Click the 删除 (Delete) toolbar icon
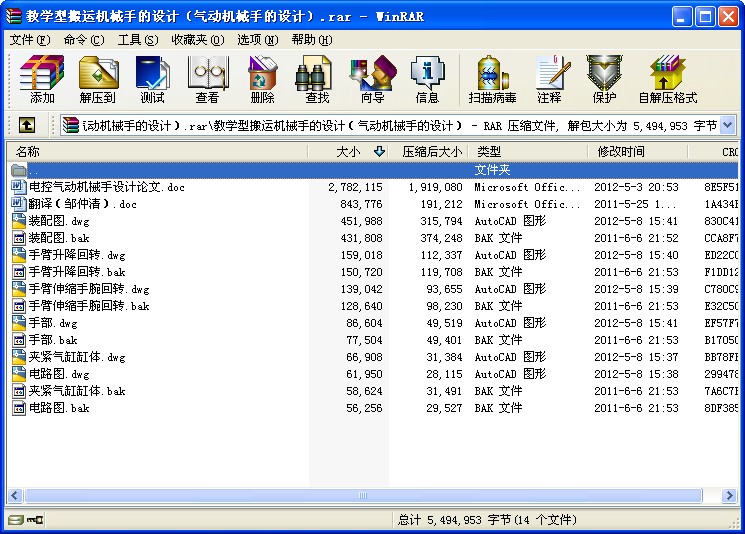 (262, 79)
